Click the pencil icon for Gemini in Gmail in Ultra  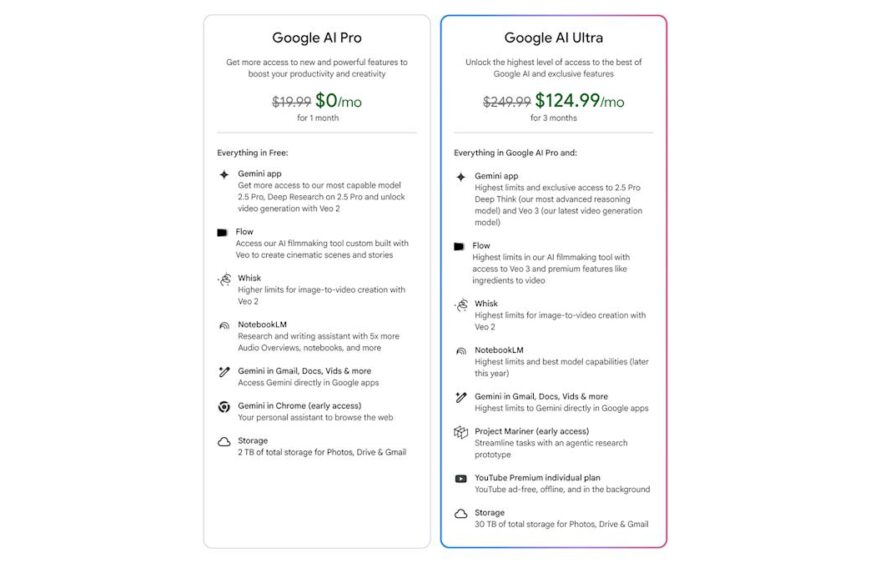click(x=461, y=397)
